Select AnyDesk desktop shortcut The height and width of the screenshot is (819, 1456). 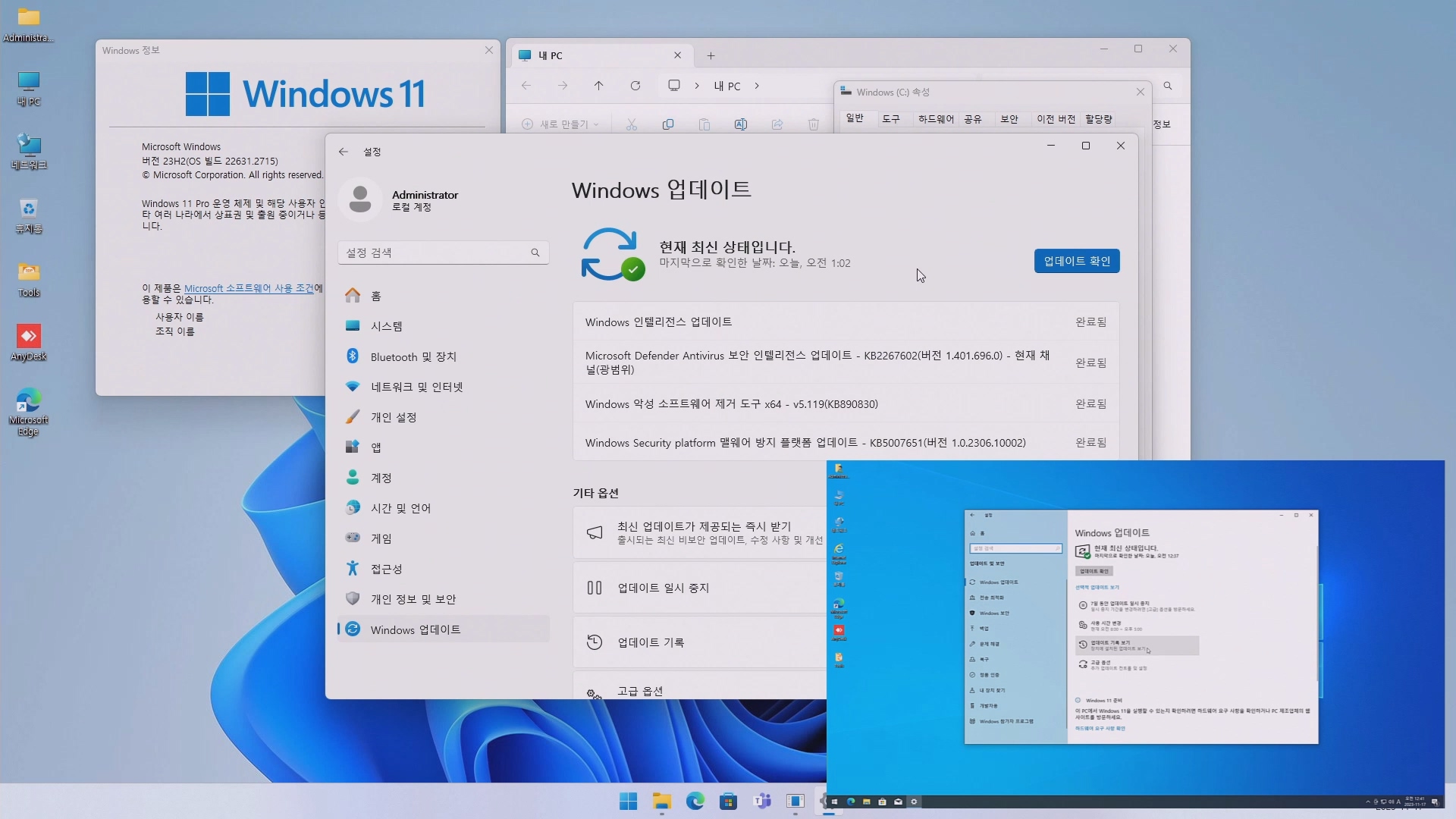29,343
